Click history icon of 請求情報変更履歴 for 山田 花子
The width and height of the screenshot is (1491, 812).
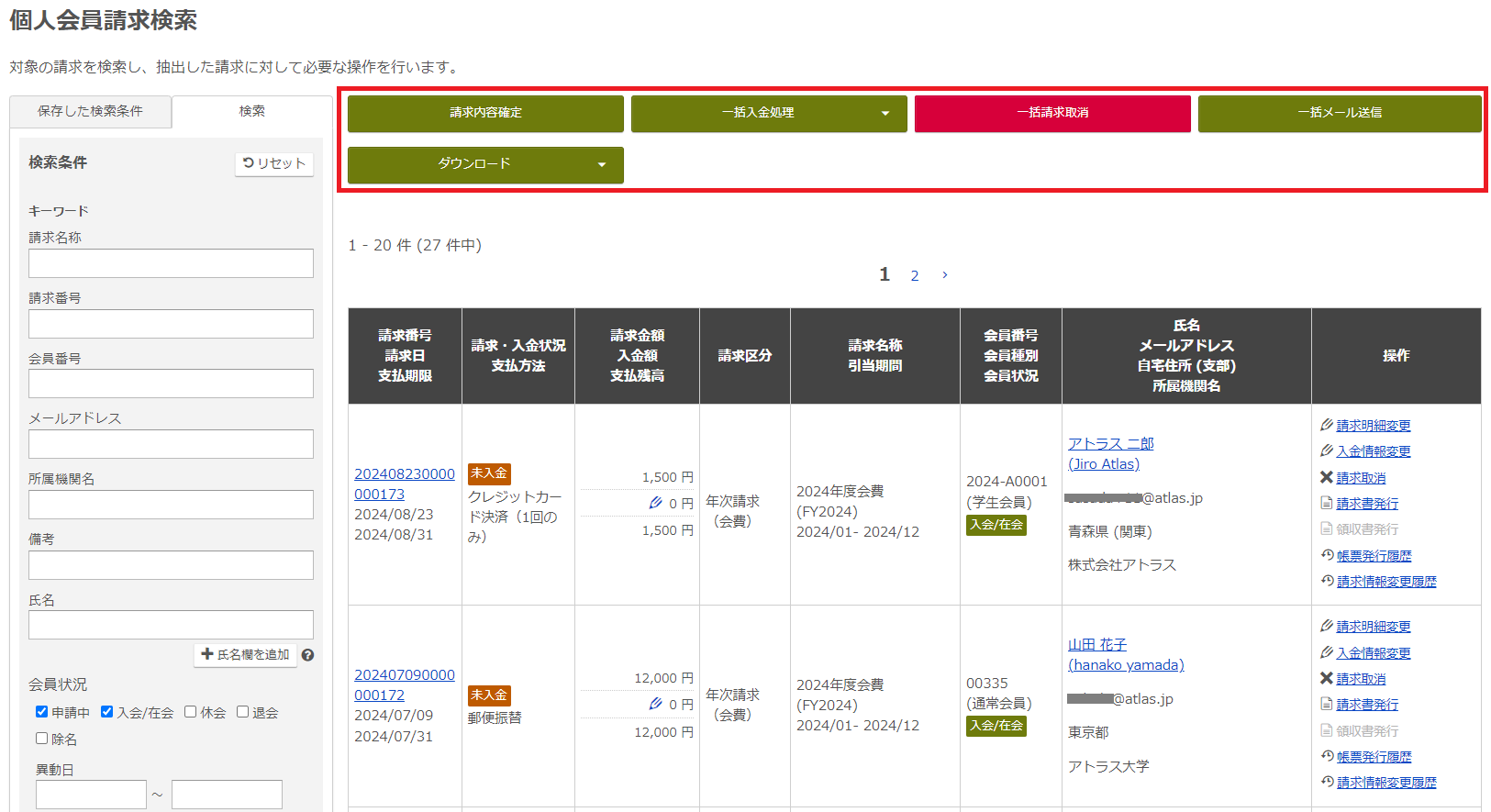coord(1327,782)
